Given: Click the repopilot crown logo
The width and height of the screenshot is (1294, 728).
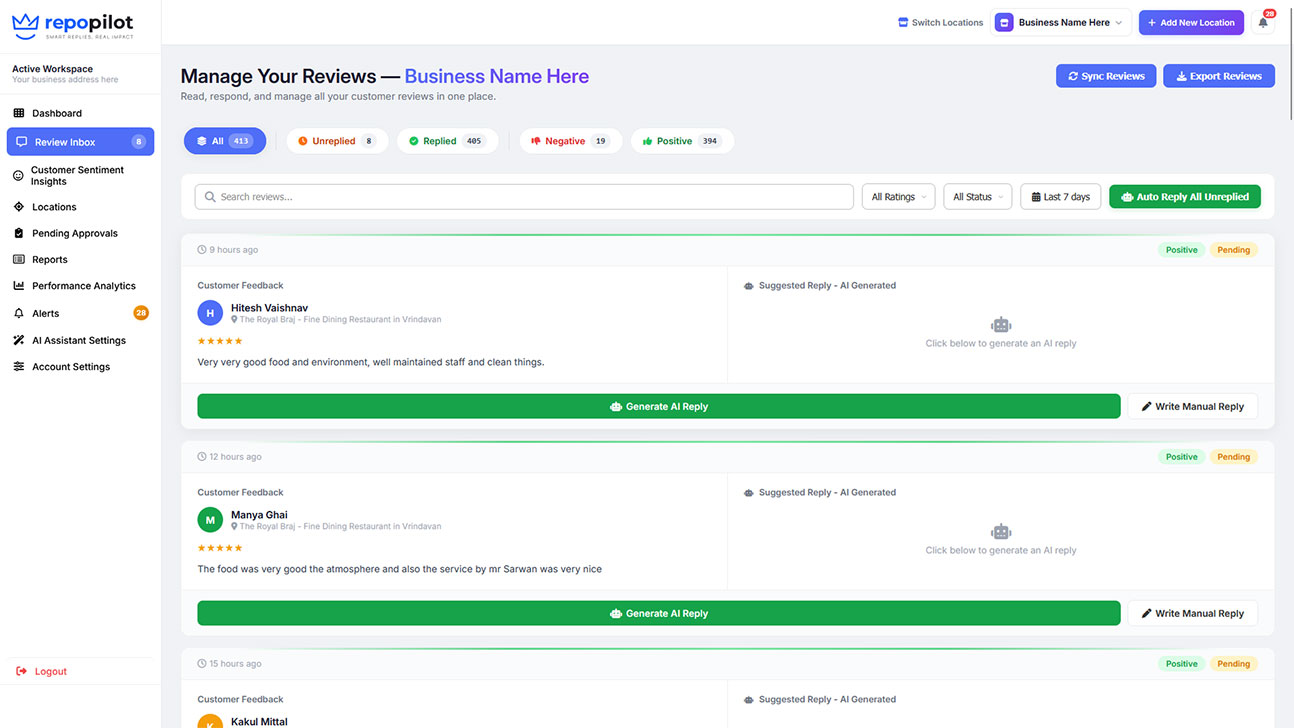Looking at the screenshot, I should pyautogui.click(x=25, y=24).
